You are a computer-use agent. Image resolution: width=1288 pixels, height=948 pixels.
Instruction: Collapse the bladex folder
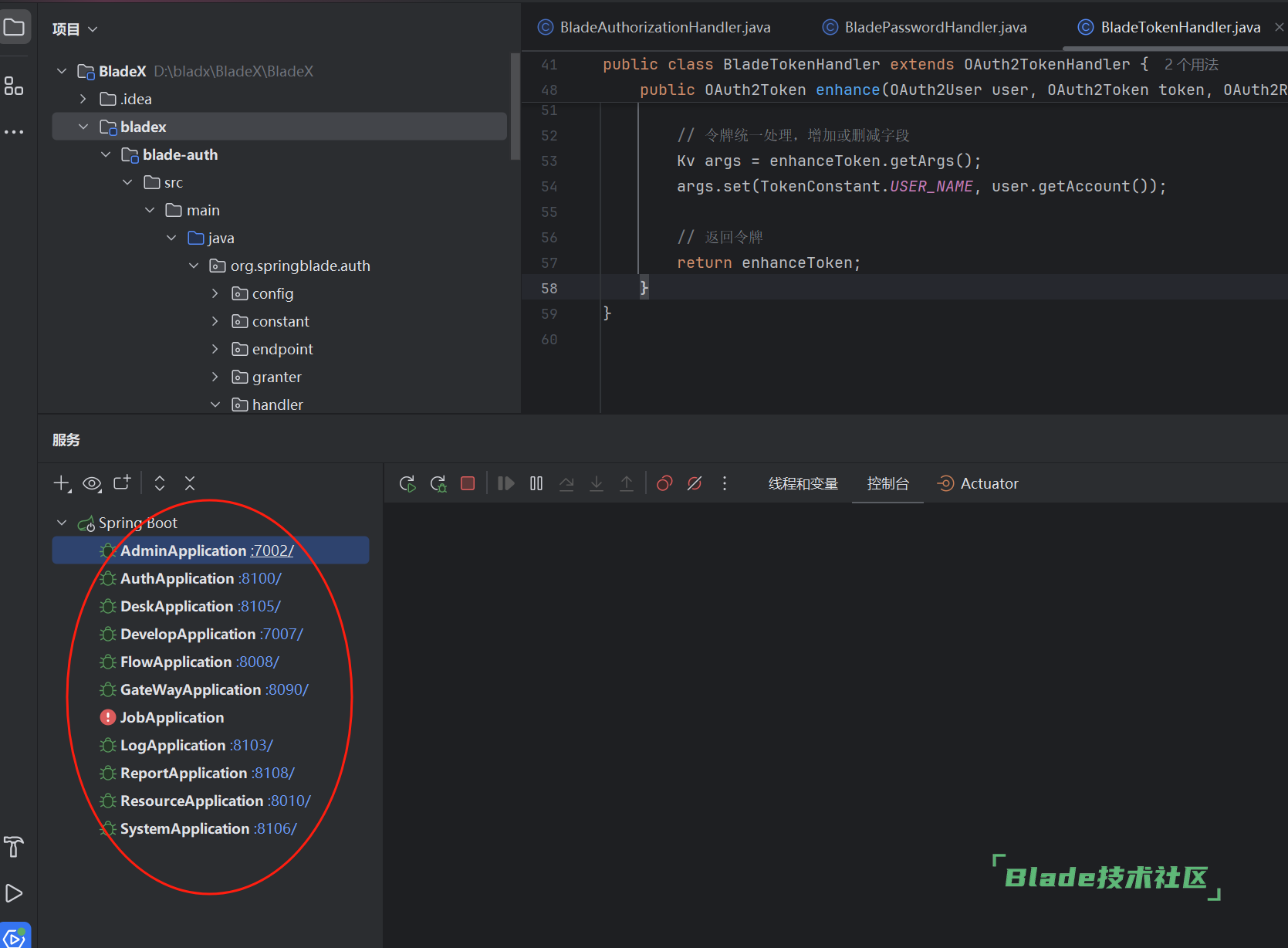pyautogui.click(x=83, y=127)
